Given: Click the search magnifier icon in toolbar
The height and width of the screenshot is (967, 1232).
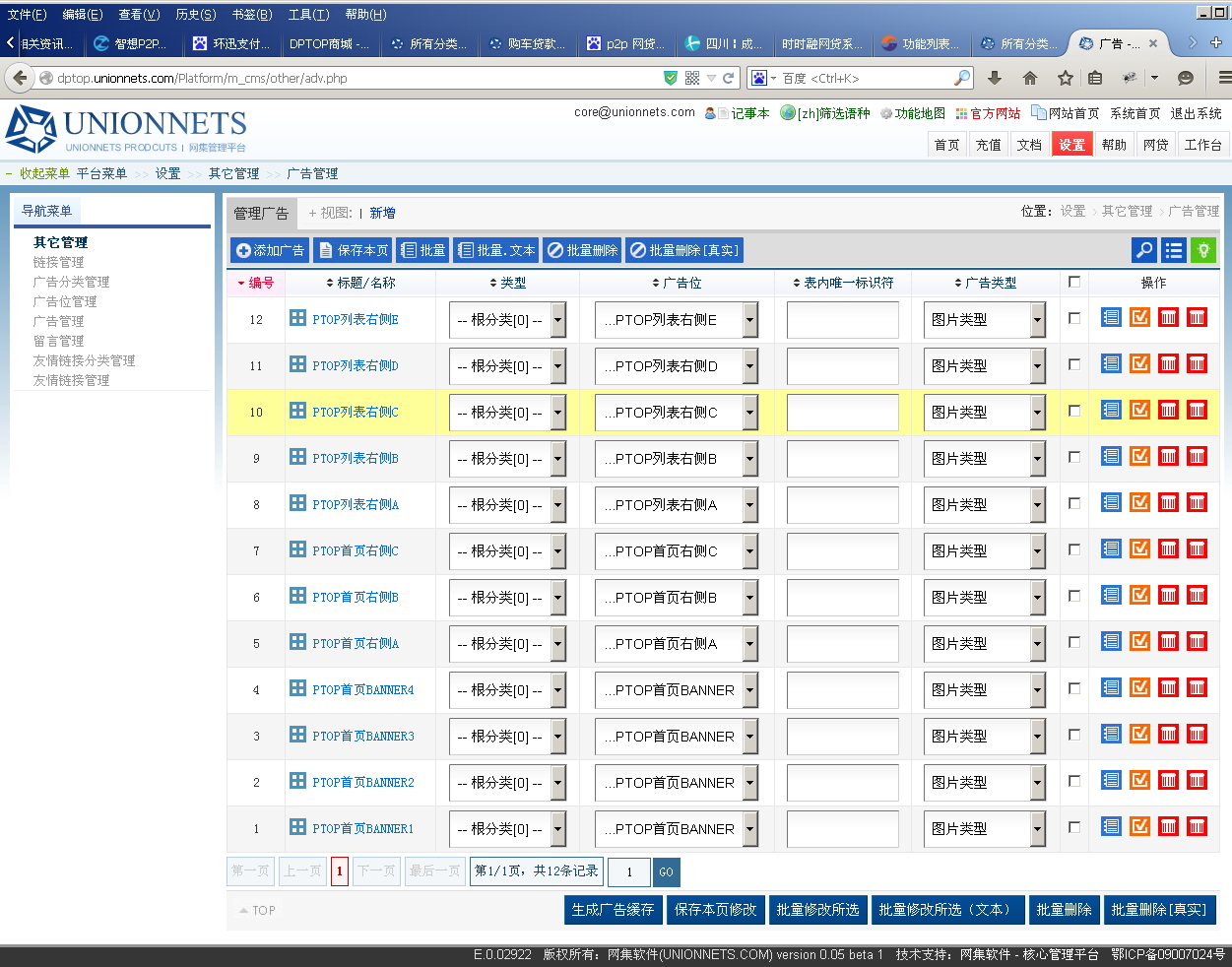Looking at the screenshot, I should click(x=1144, y=250).
